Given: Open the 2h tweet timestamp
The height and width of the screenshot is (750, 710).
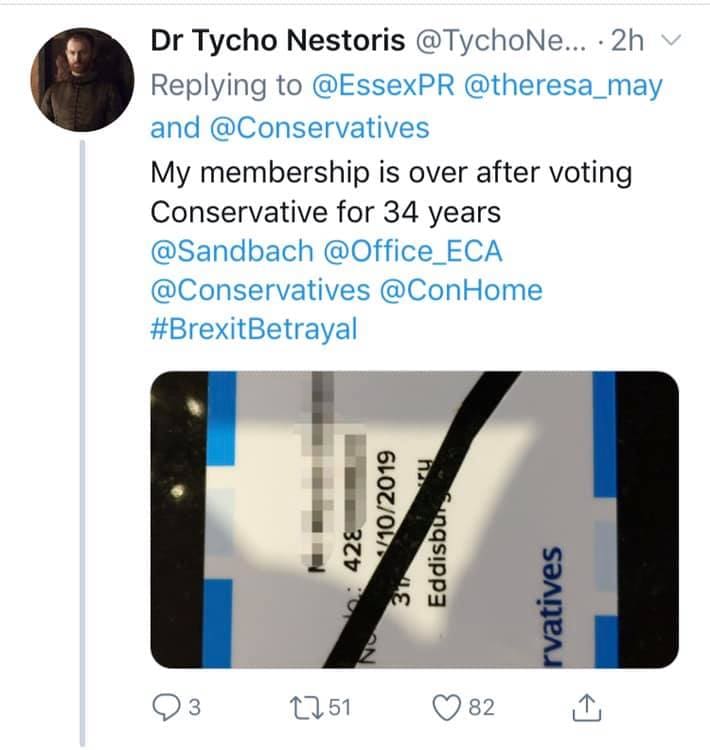Looking at the screenshot, I should point(627,40).
